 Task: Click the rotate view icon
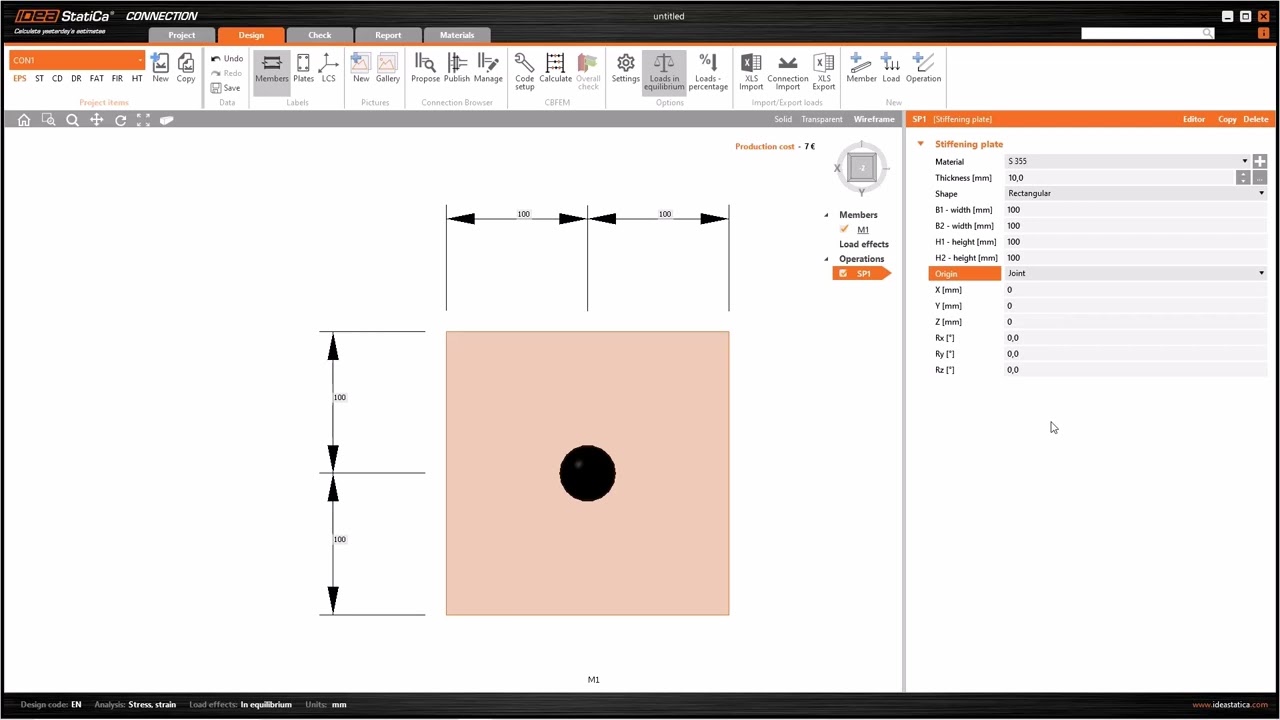click(120, 120)
